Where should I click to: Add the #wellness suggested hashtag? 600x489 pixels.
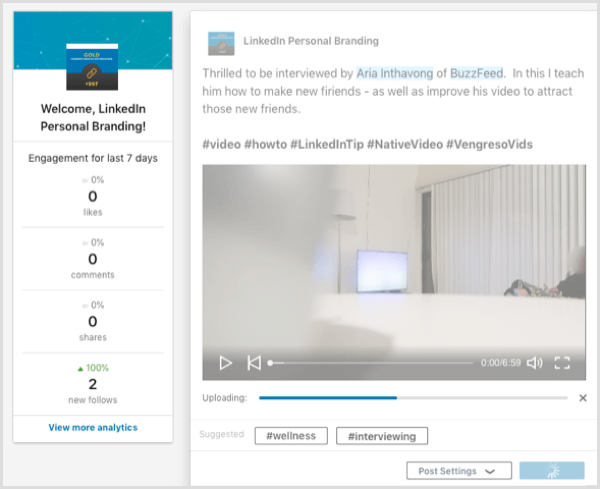tap(291, 436)
